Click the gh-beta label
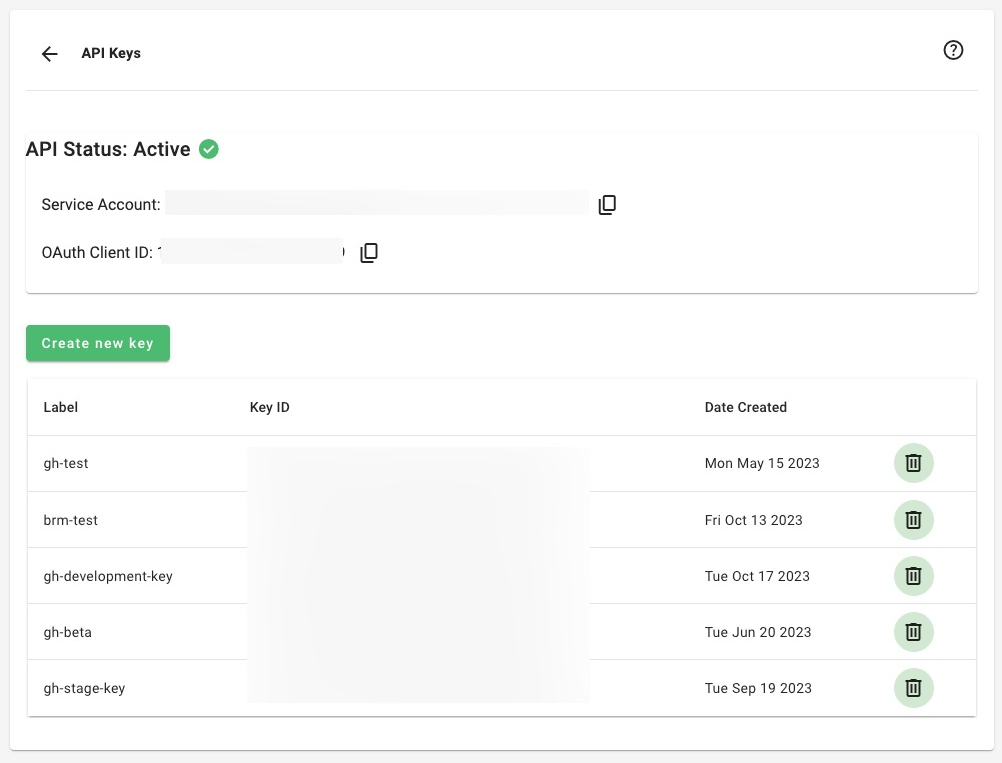Screen dimensions: 1002x763 click(x=68, y=633)
